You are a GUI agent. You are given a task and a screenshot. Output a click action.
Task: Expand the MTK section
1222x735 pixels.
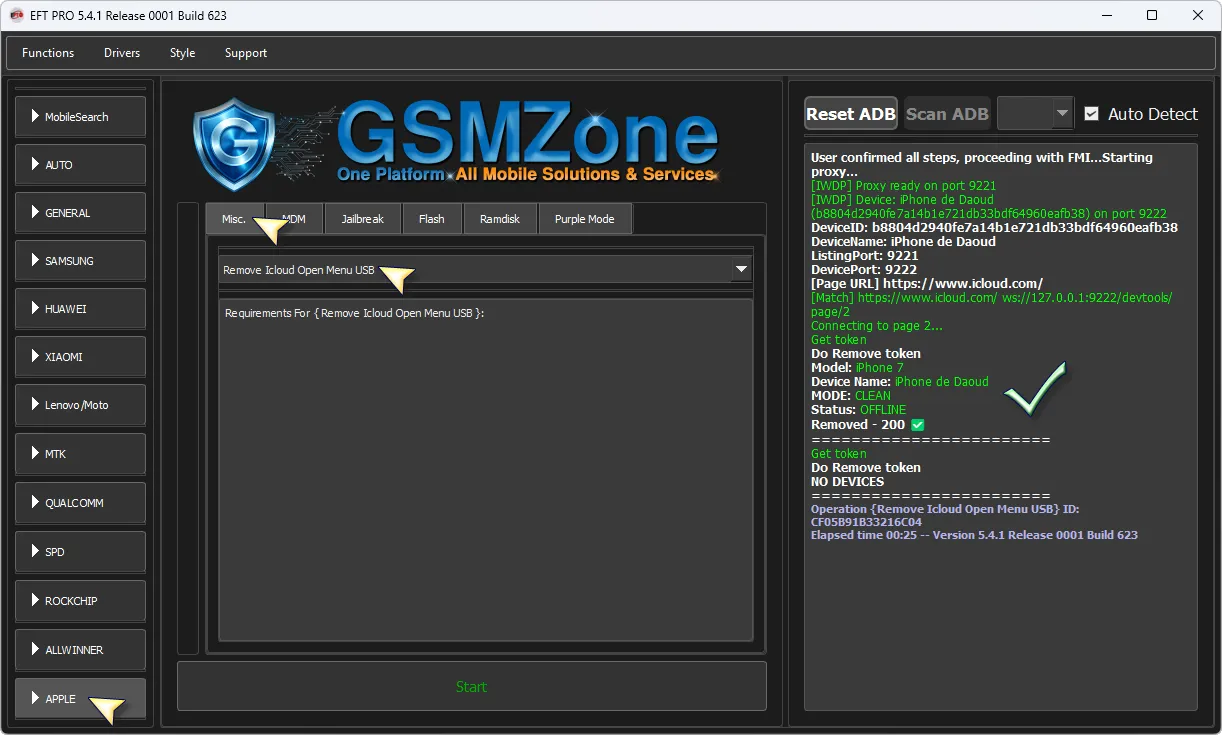[x=80, y=454]
